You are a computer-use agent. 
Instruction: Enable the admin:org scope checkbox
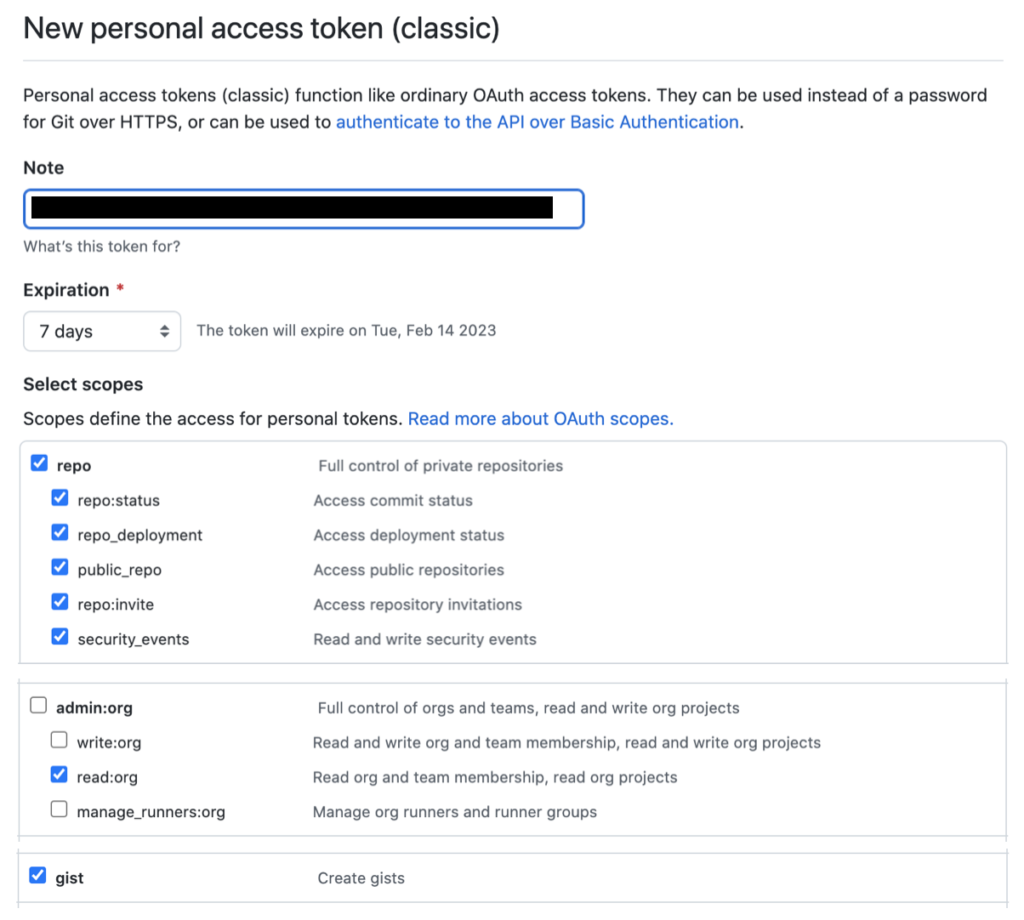point(38,706)
